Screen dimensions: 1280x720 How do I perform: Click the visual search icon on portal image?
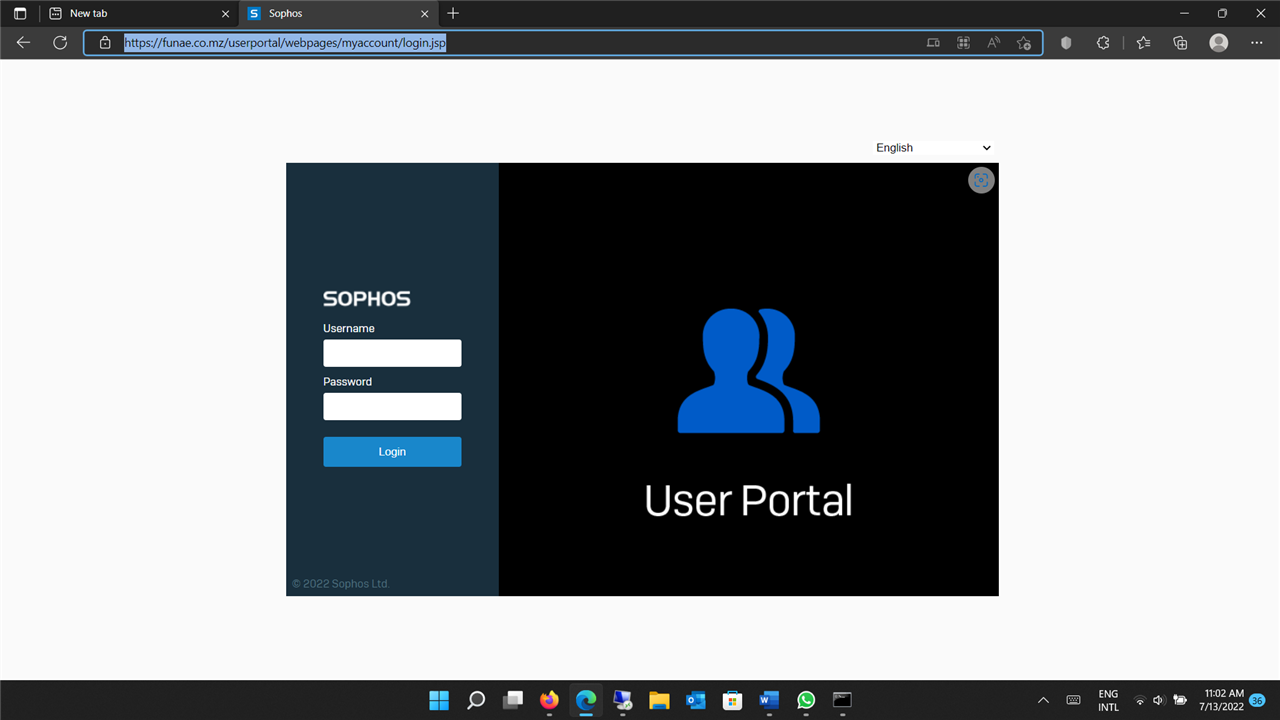point(981,180)
